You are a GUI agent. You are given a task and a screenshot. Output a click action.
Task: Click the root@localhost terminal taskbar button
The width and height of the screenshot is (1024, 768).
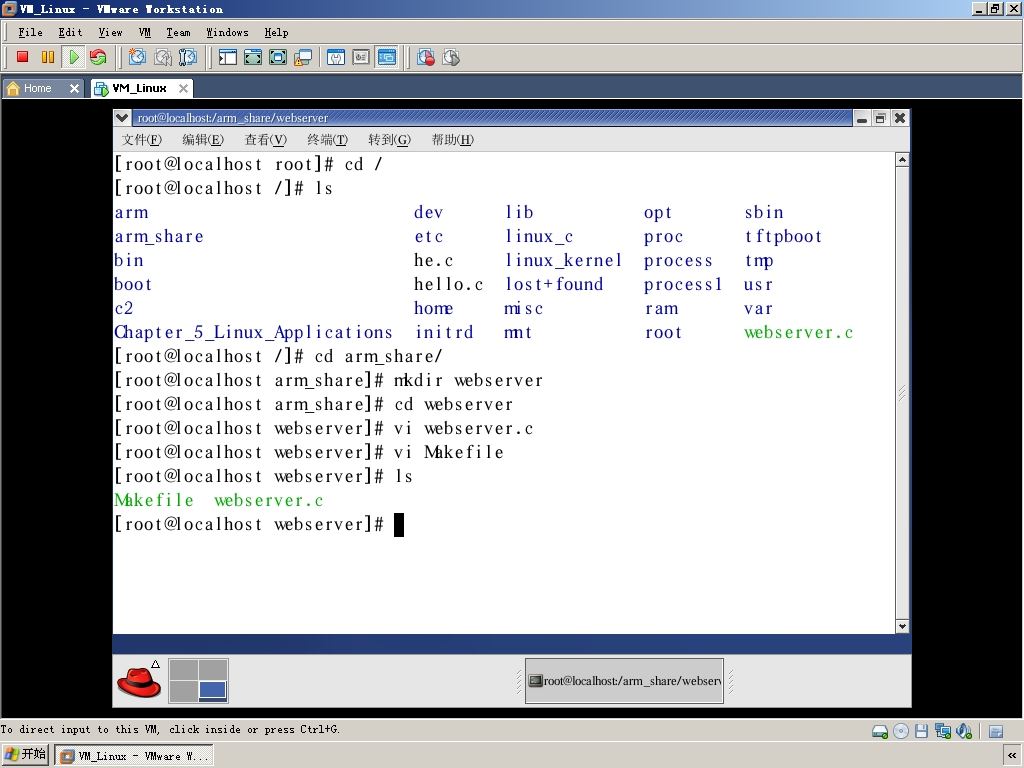point(624,680)
